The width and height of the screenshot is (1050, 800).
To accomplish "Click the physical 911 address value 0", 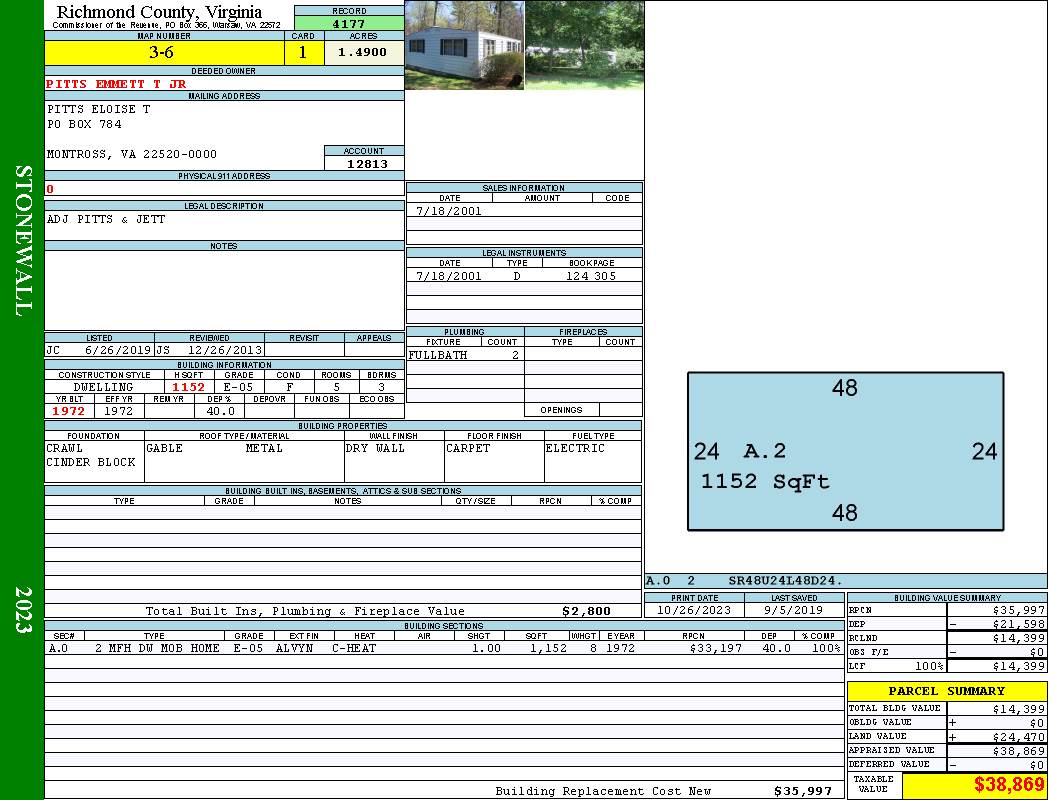I will (50, 189).
